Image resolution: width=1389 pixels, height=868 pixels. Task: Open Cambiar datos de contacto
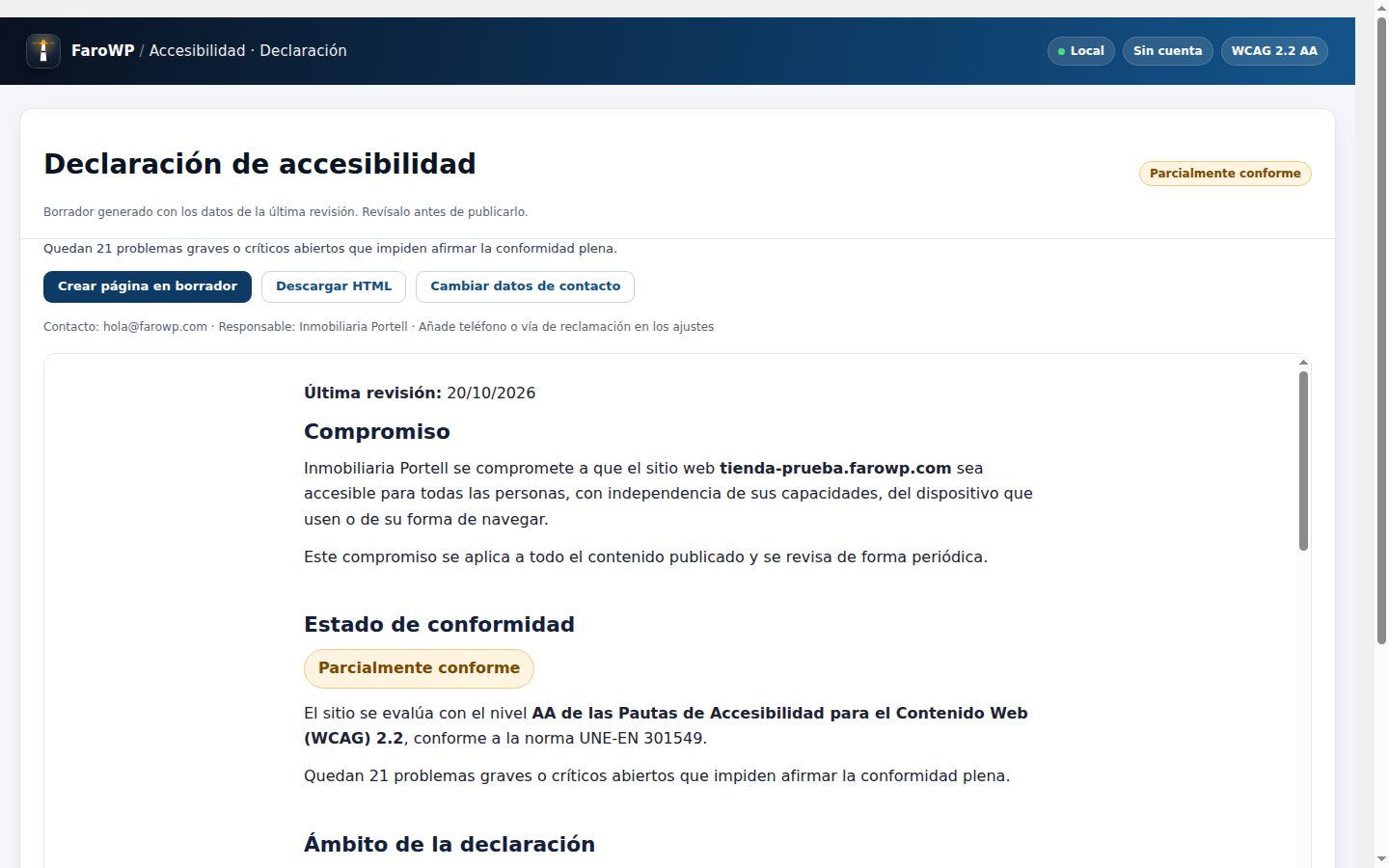pyautogui.click(x=525, y=286)
